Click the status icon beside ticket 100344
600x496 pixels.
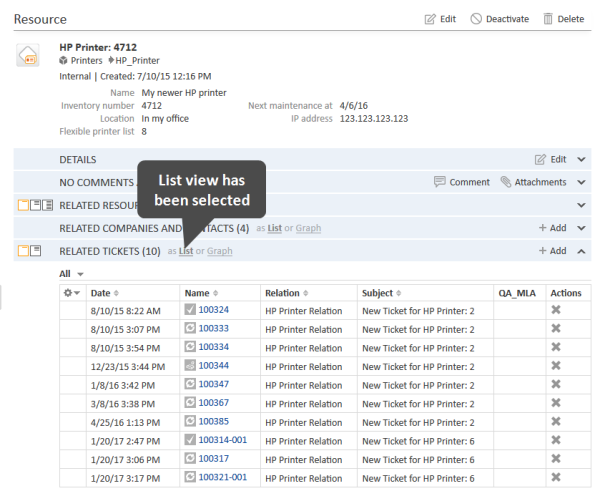(x=190, y=365)
